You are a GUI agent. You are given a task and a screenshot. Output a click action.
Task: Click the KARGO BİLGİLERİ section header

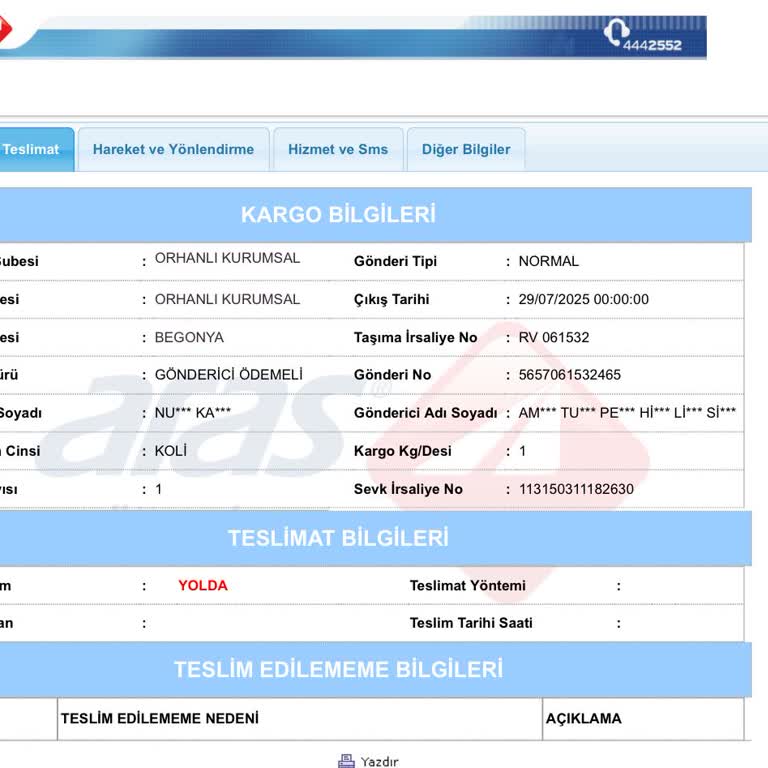338,215
